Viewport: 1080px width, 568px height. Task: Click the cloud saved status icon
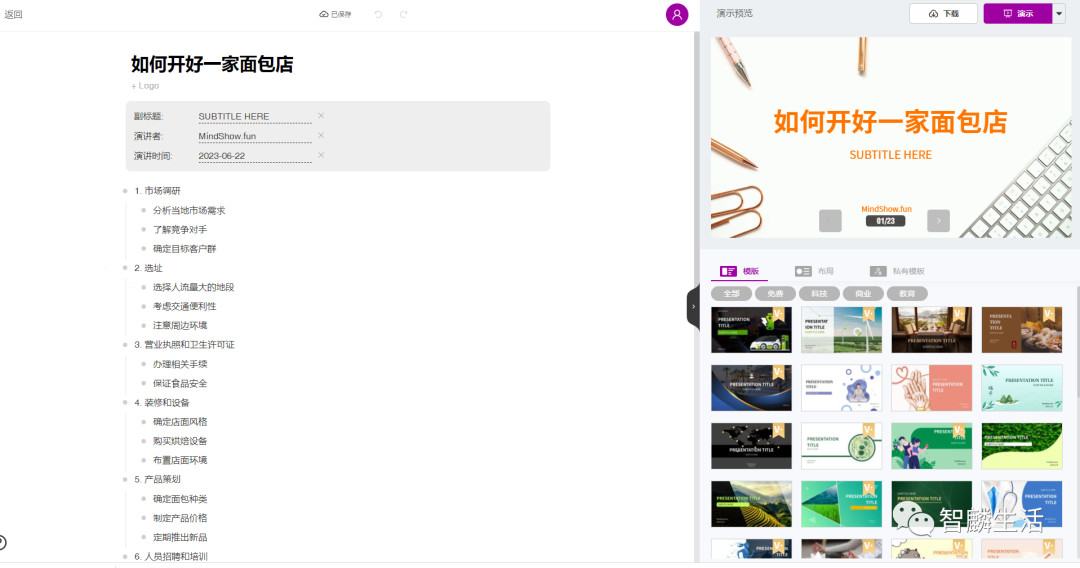[x=324, y=14]
